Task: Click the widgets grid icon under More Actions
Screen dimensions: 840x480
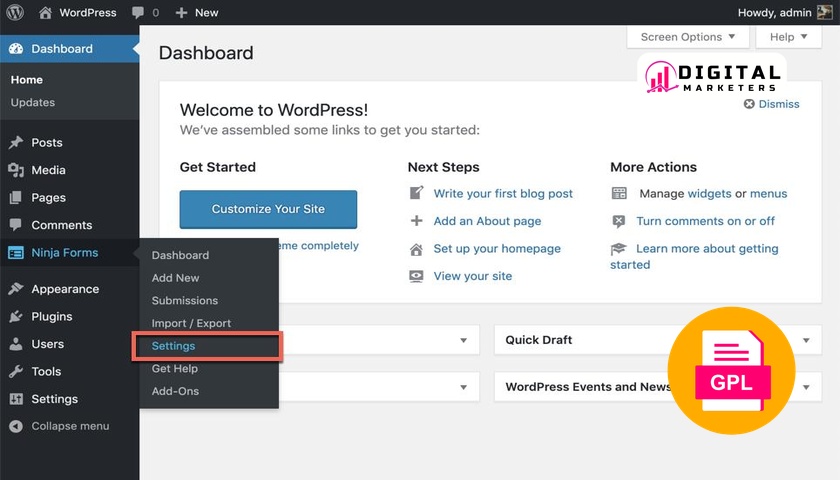Action: point(619,193)
